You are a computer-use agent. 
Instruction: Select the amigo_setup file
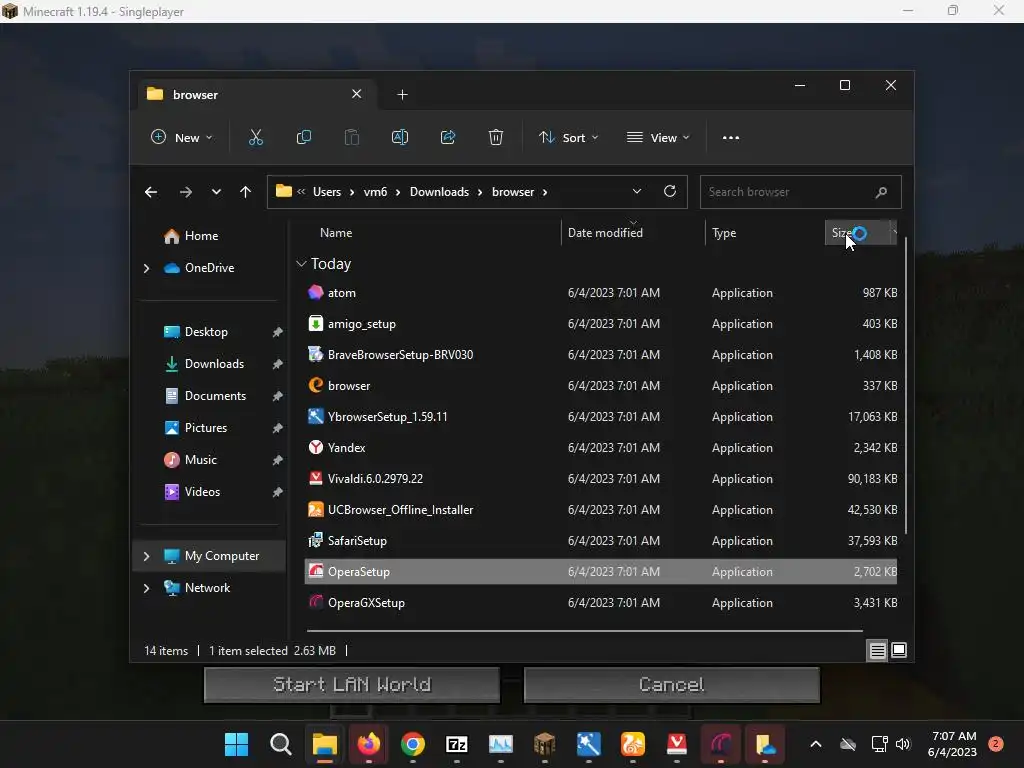coord(601,324)
